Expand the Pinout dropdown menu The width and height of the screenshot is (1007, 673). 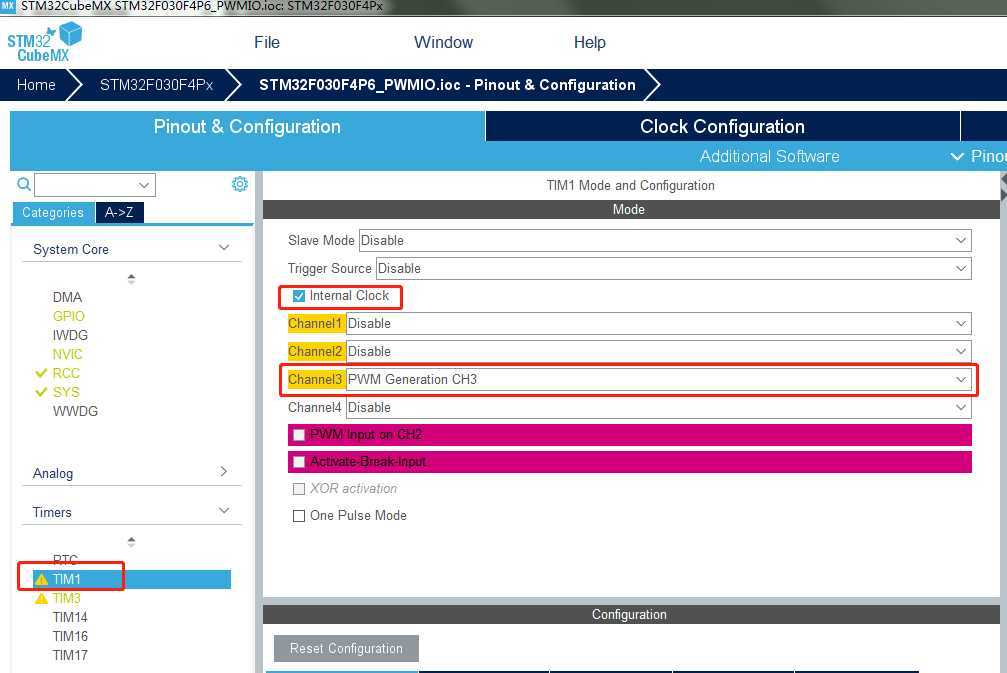point(977,156)
